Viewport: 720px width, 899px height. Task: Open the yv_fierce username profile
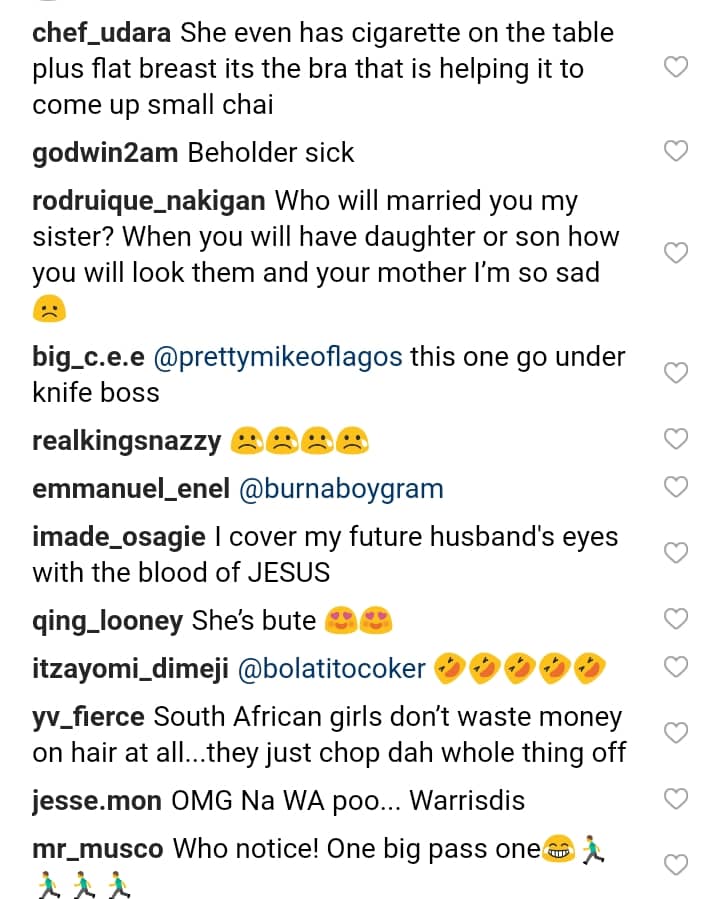[89, 717]
